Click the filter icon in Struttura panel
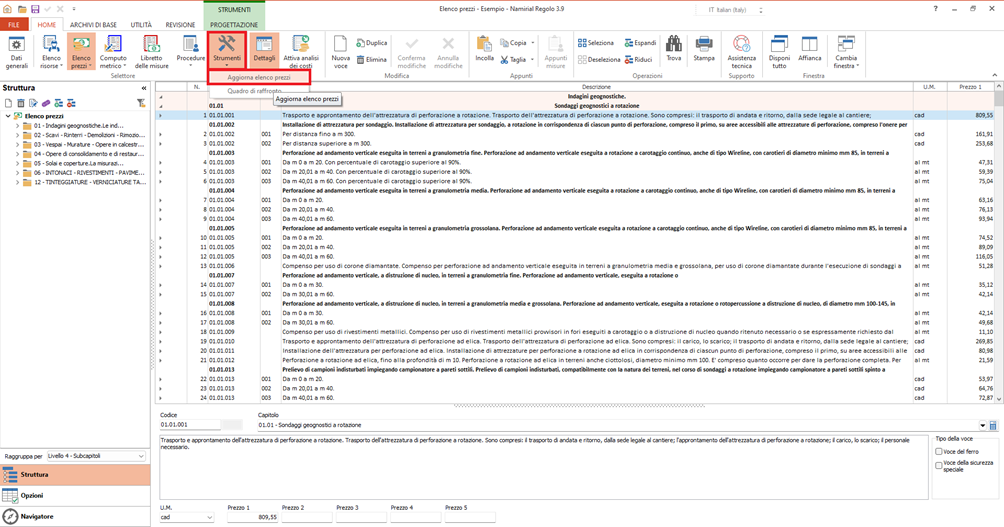 pyautogui.click(x=141, y=103)
